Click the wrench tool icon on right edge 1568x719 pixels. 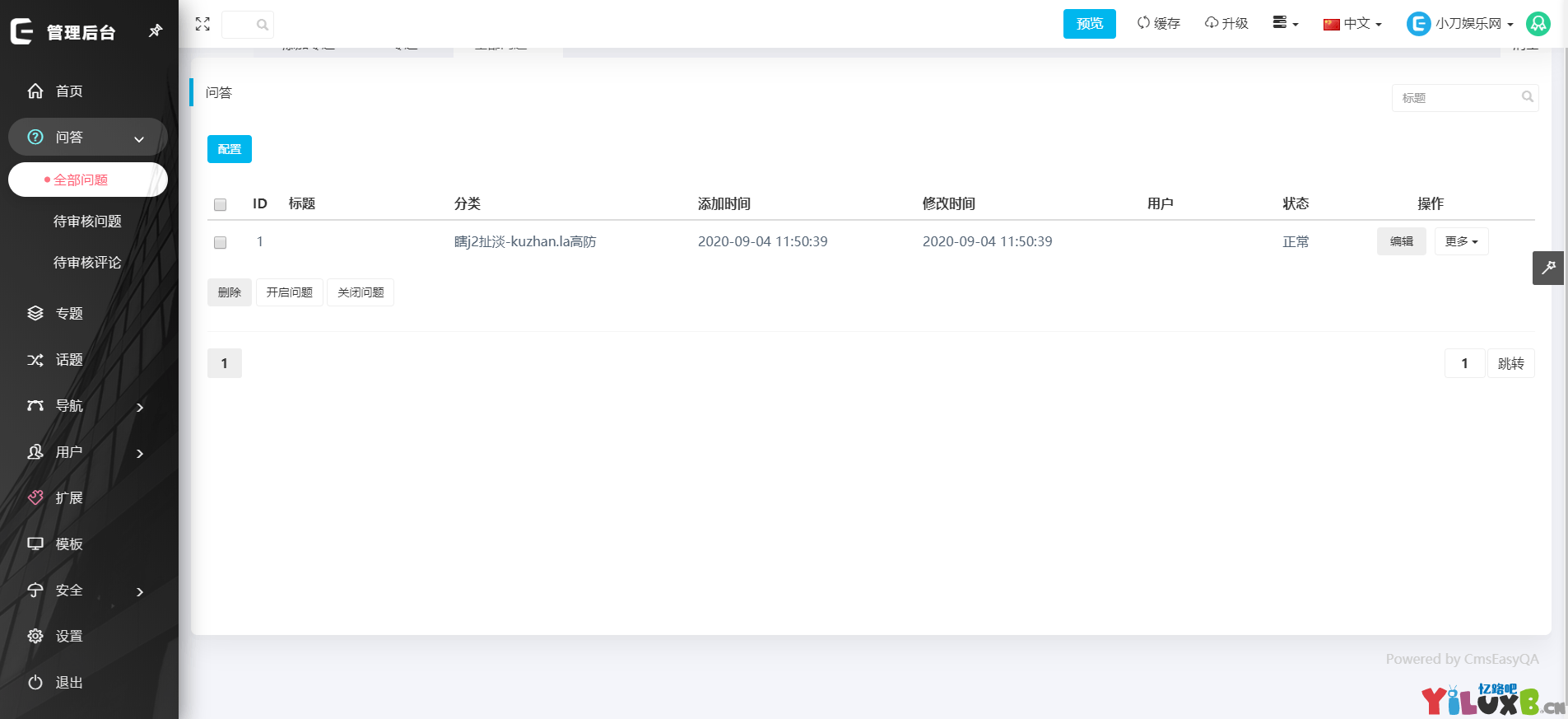coord(1547,268)
